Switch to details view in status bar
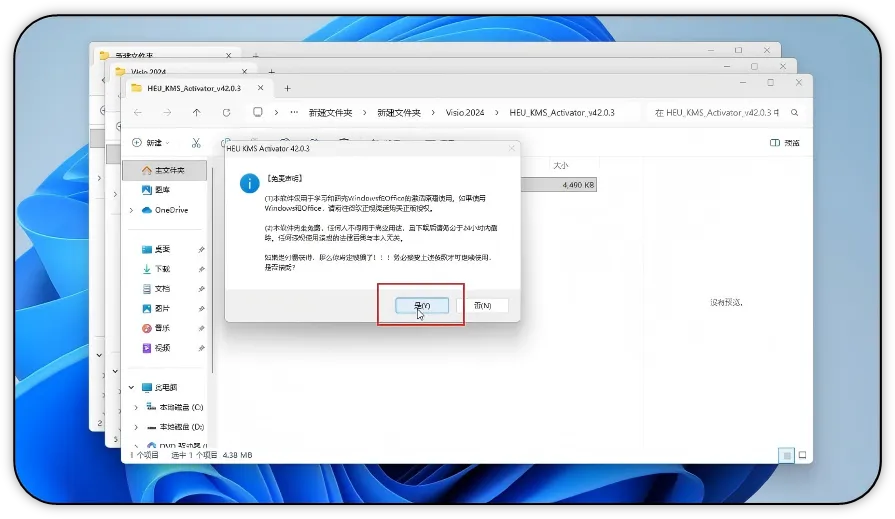The height and width of the screenshot is (519, 895). pyautogui.click(x=787, y=456)
